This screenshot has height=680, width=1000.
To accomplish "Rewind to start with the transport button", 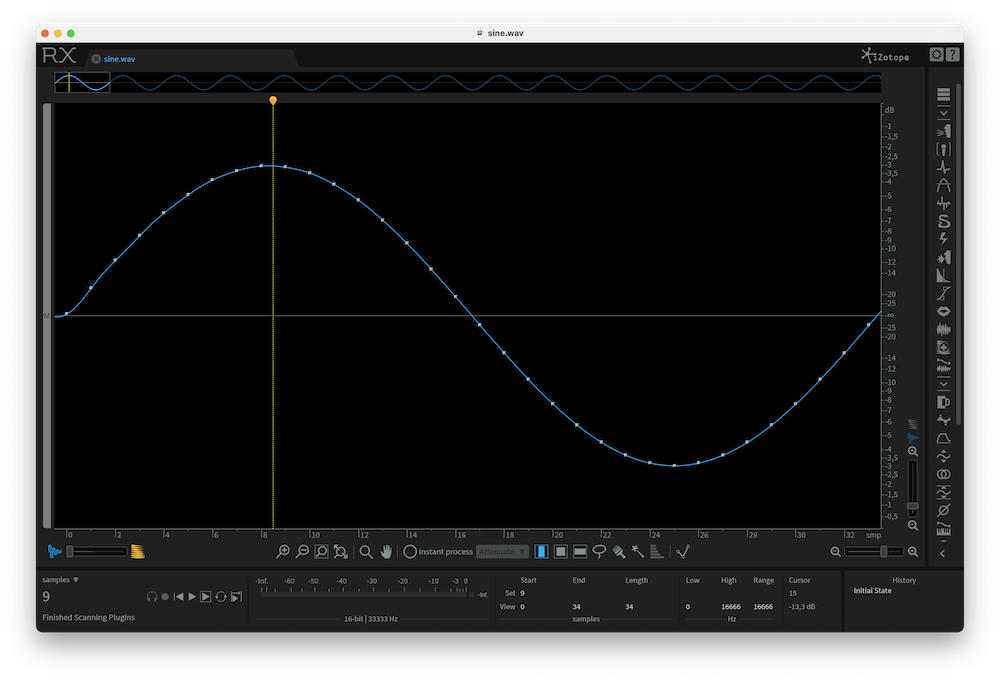I will point(179,597).
